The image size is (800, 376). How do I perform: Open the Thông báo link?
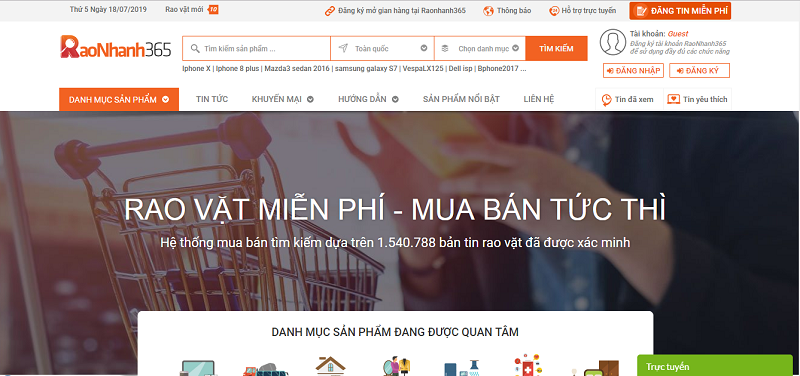pyautogui.click(x=514, y=11)
